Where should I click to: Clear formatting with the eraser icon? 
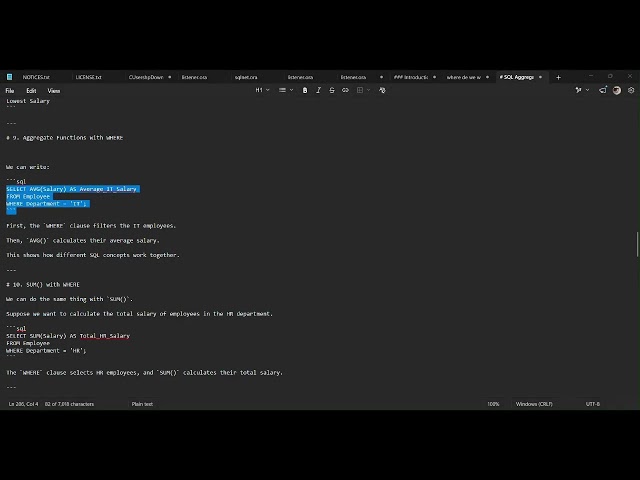pos(382,90)
